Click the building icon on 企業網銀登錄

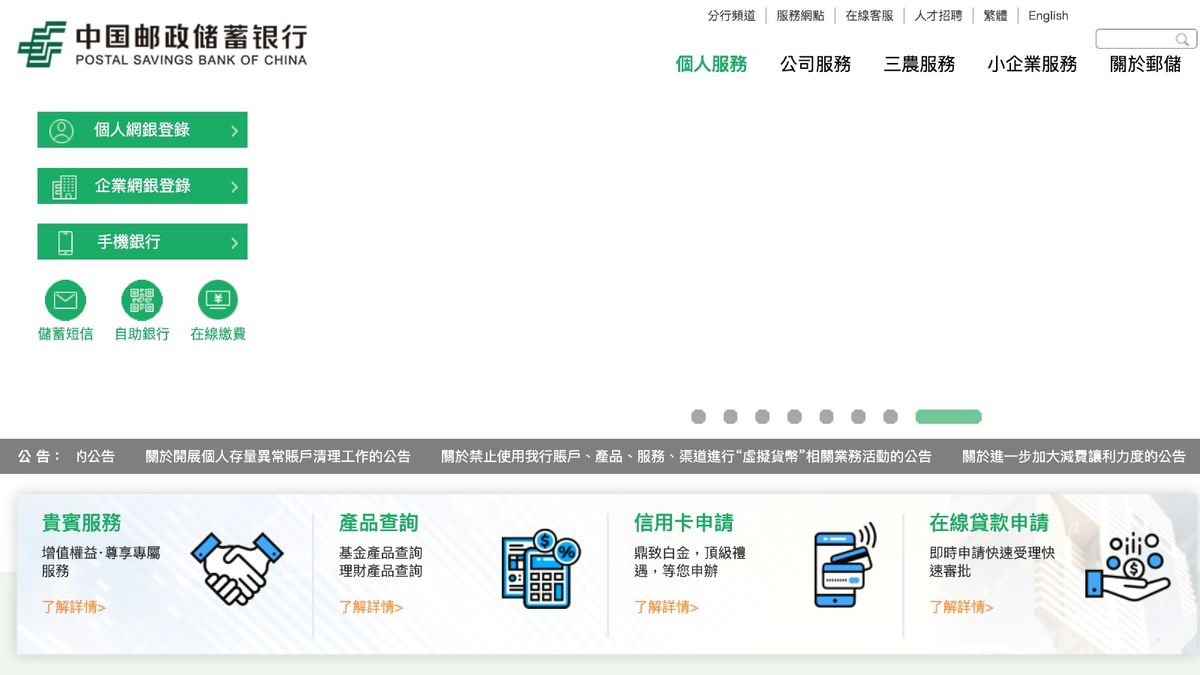64,186
